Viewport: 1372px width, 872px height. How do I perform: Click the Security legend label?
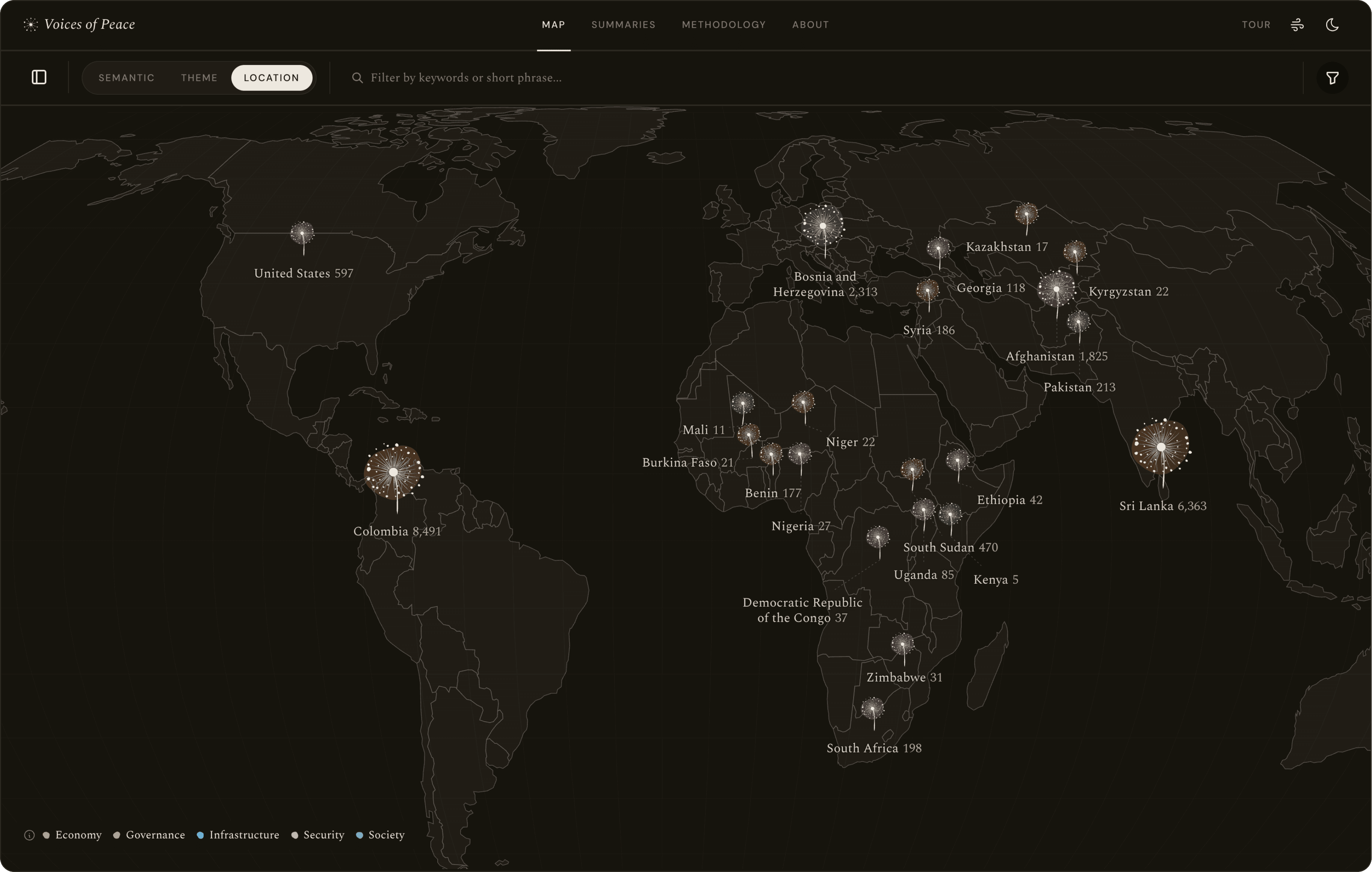click(324, 836)
